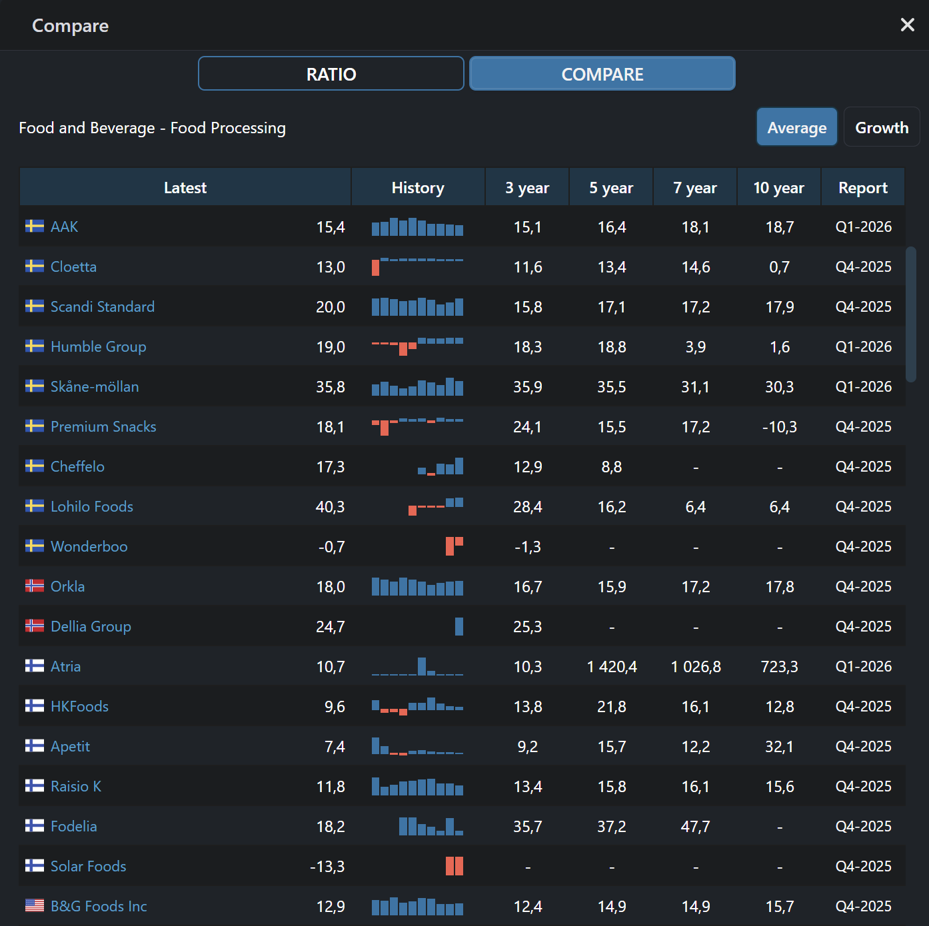Open the Raisio K link
The width and height of the screenshot is (929, 926).
coord(76,786)
